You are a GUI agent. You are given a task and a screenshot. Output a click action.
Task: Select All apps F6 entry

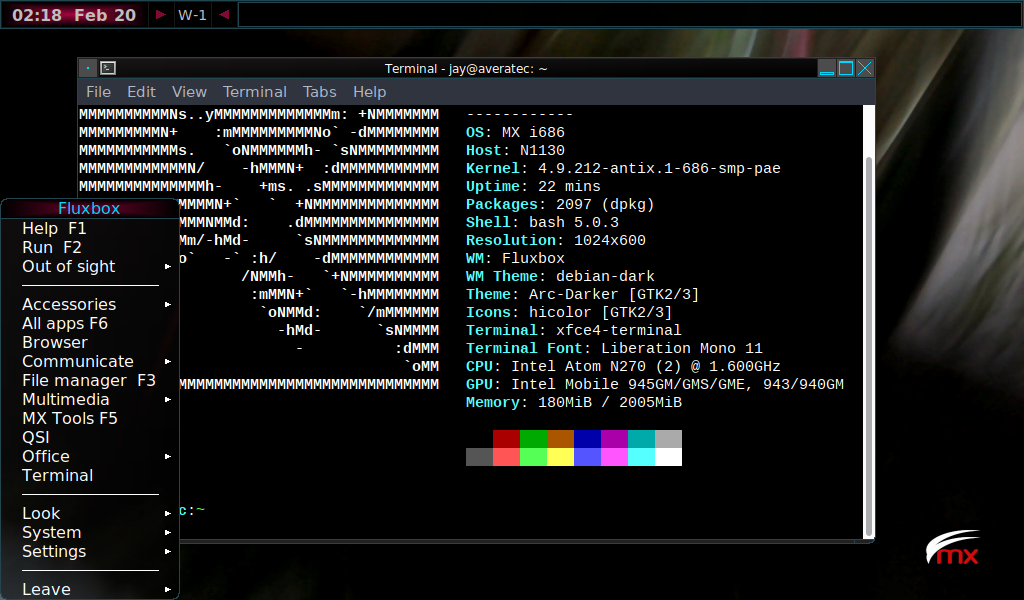(90, 323)
